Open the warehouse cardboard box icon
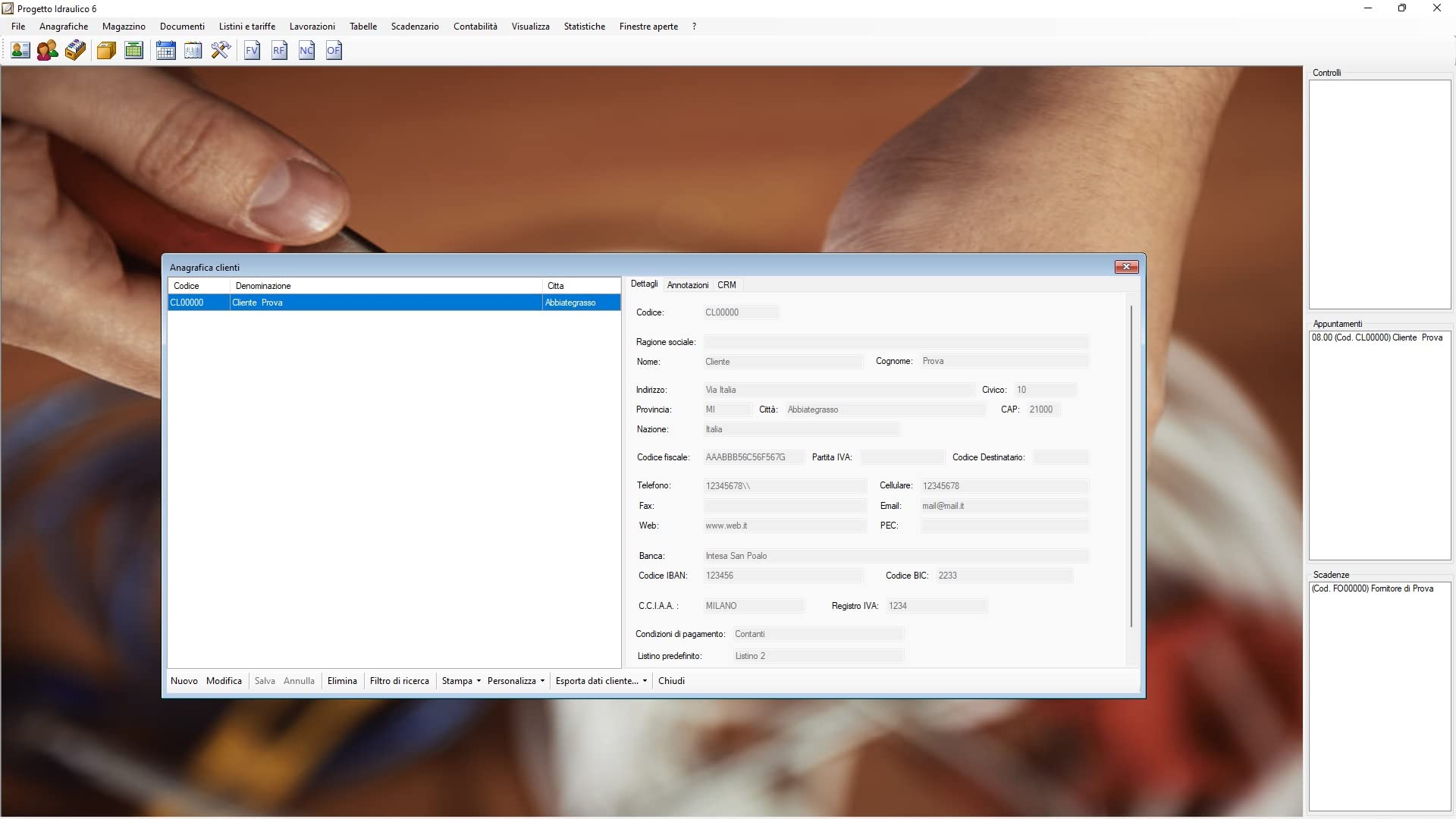The image size is (1456, 819). click(x=106, y=51)
